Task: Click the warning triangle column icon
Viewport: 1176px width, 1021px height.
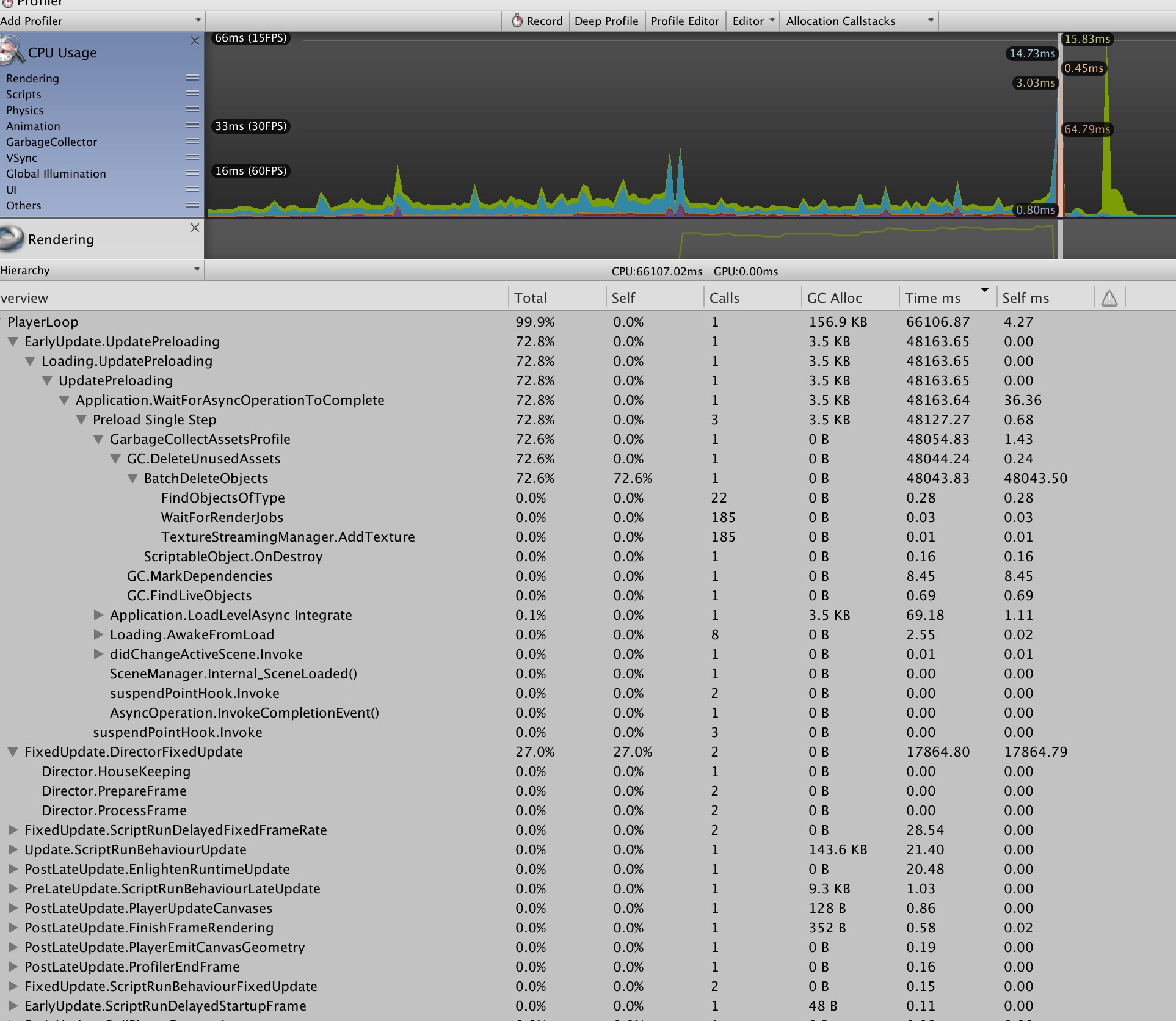Action: point(1109,298)
